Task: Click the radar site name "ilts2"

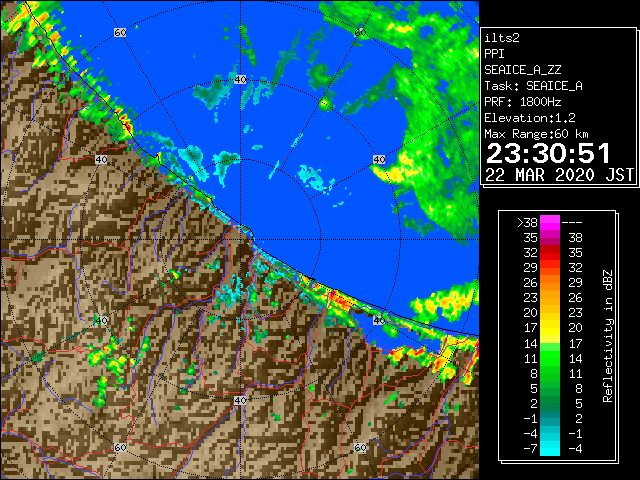Action: (x=502, y=38)
